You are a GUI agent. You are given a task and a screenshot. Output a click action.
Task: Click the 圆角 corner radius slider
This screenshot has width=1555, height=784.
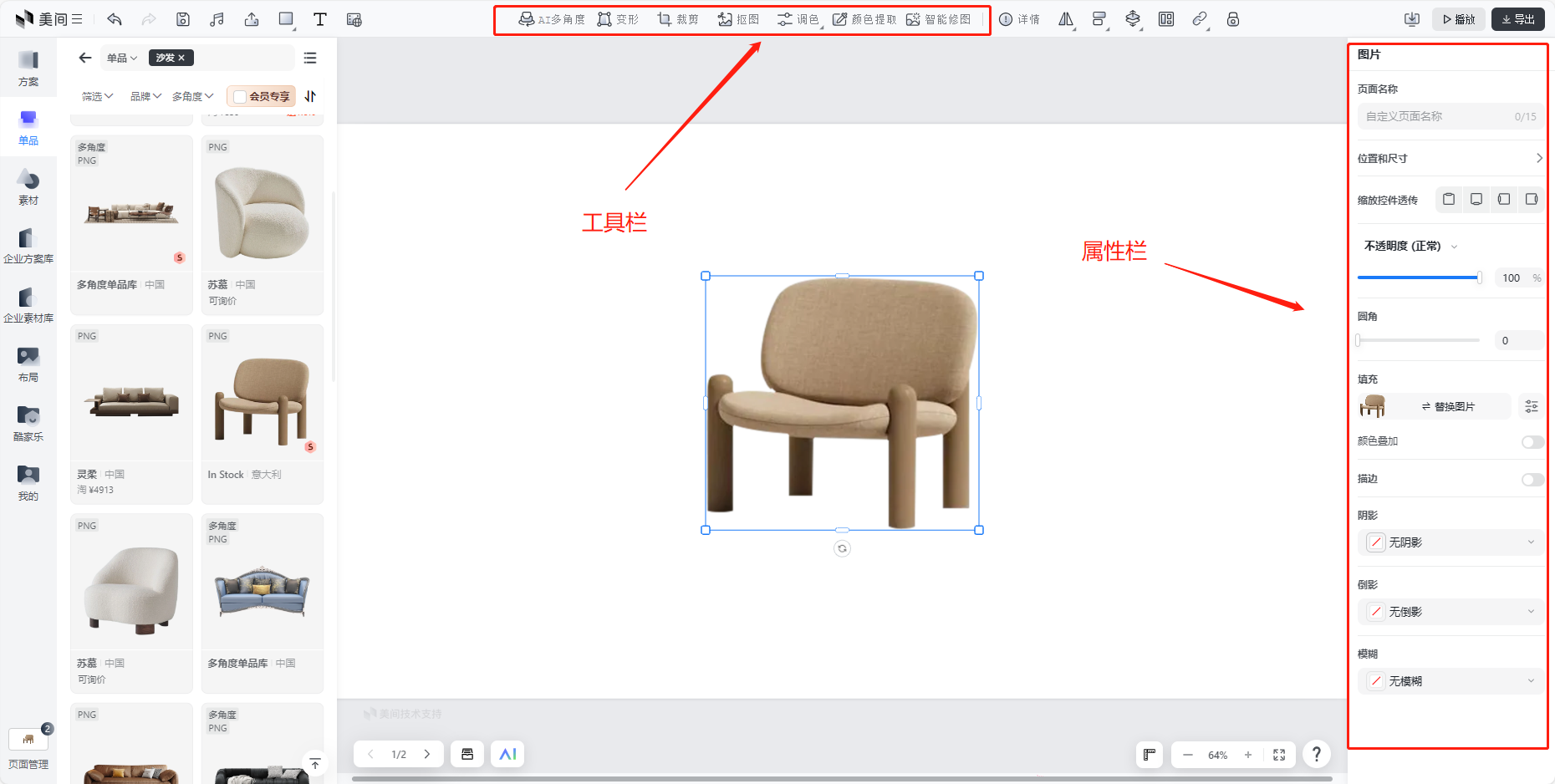pos(1419,340)
